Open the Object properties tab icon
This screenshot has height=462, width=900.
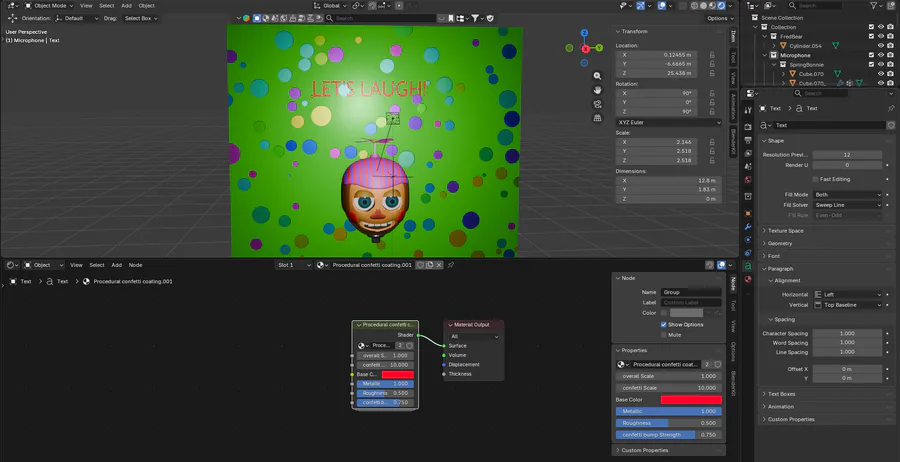[748, 213]
